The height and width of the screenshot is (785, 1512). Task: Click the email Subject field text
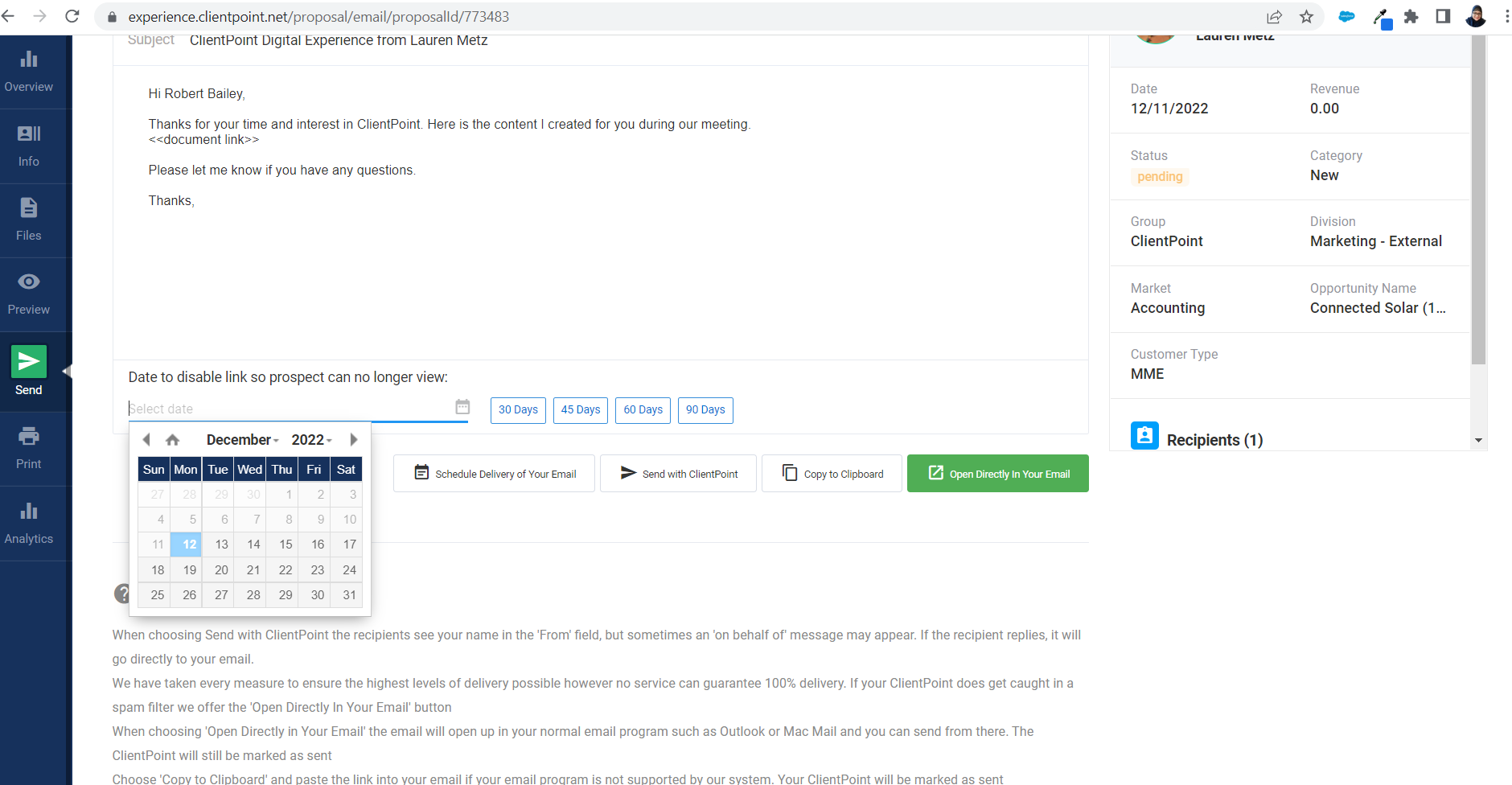pyautogui.click(x=339, y=40)
